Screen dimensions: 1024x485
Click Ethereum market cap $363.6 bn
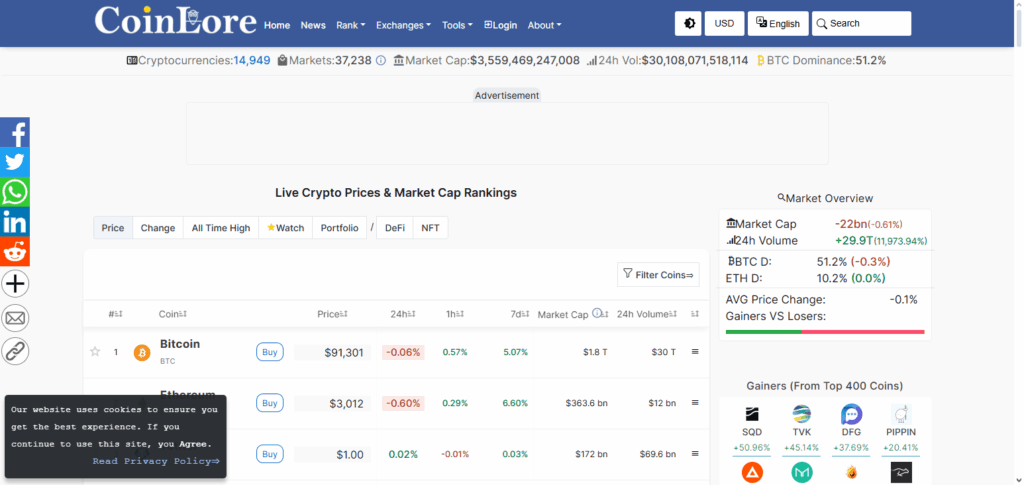click(586, 403)
